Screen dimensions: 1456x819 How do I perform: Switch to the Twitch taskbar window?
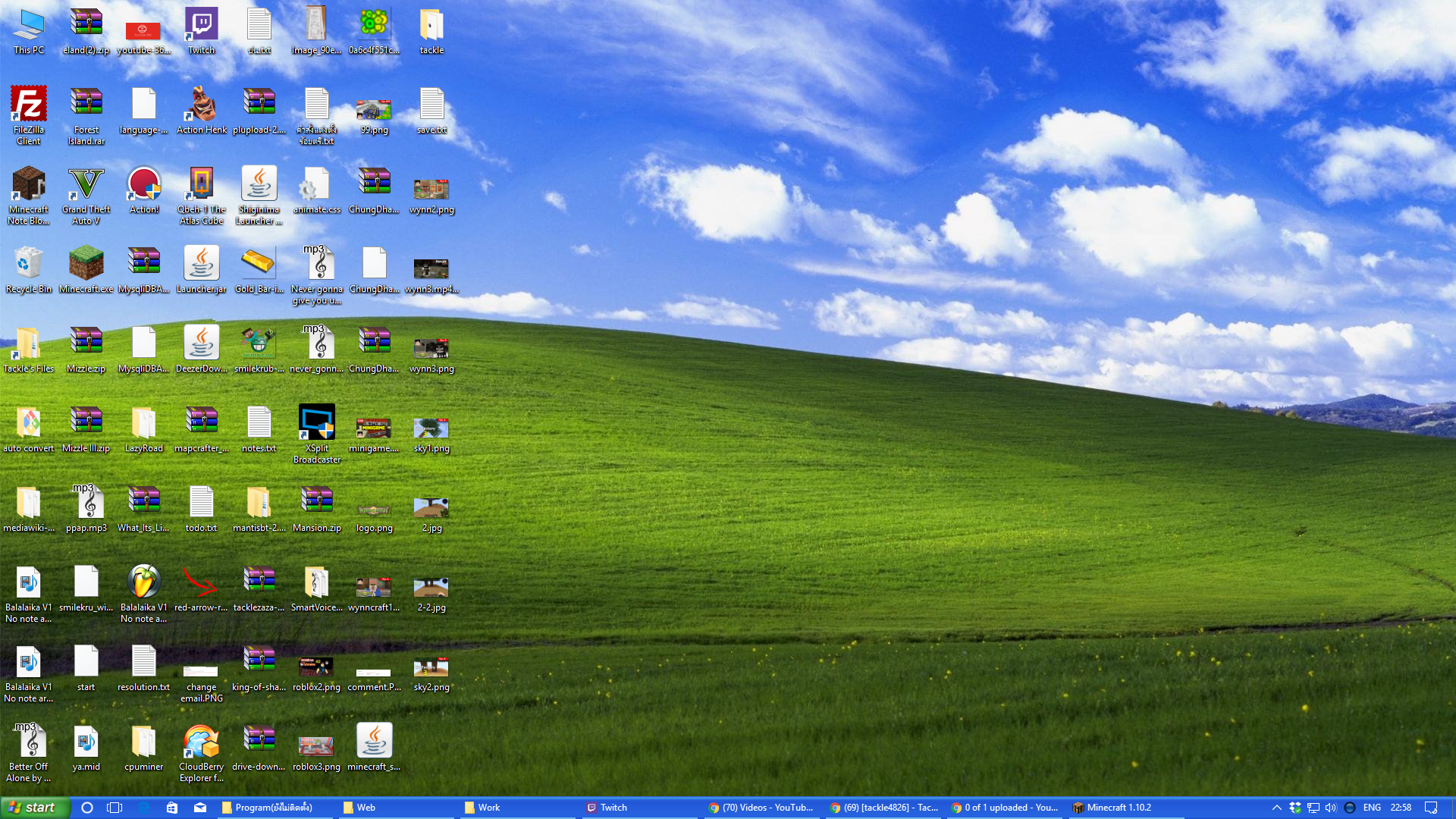pos(639,808)
